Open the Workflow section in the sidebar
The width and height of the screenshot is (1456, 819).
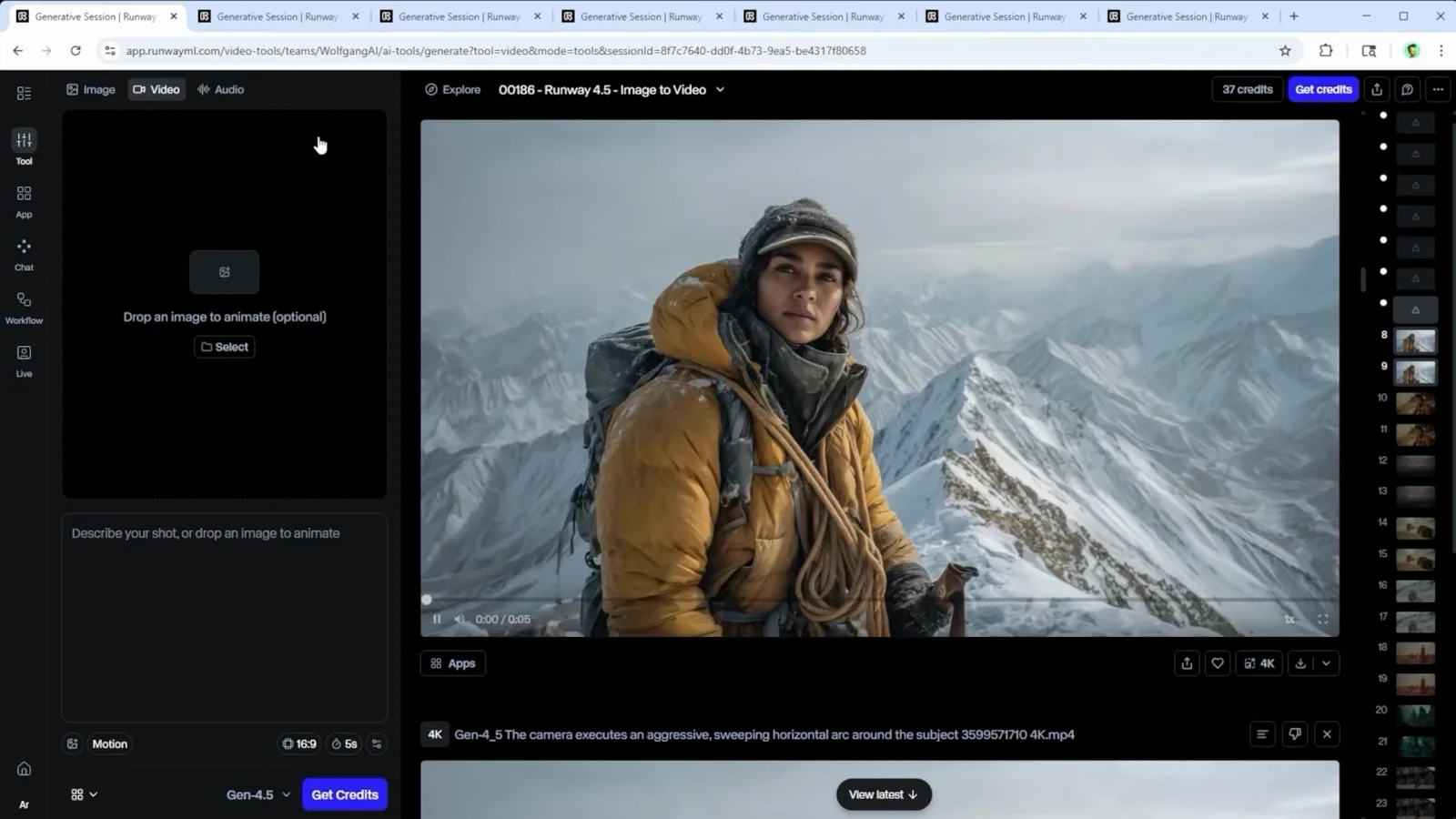[x=24, y=308]
